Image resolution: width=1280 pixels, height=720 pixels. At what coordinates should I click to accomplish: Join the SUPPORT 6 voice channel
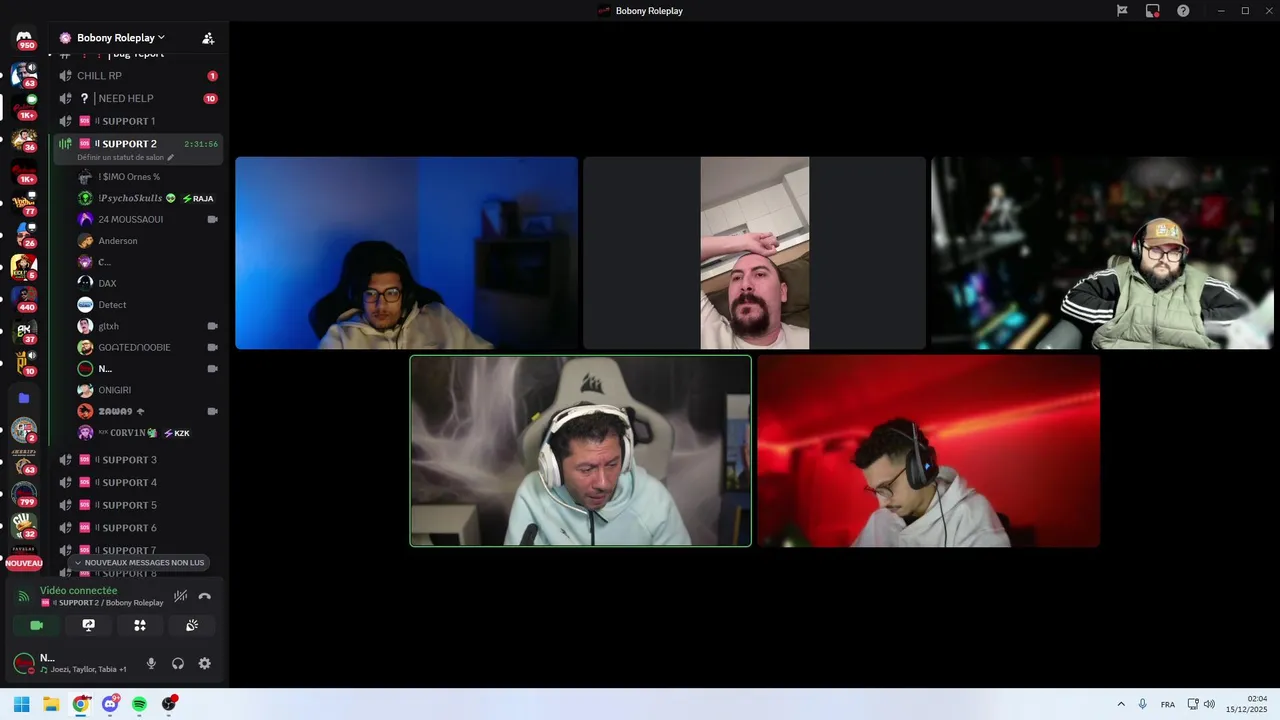(x=138, y=528)
